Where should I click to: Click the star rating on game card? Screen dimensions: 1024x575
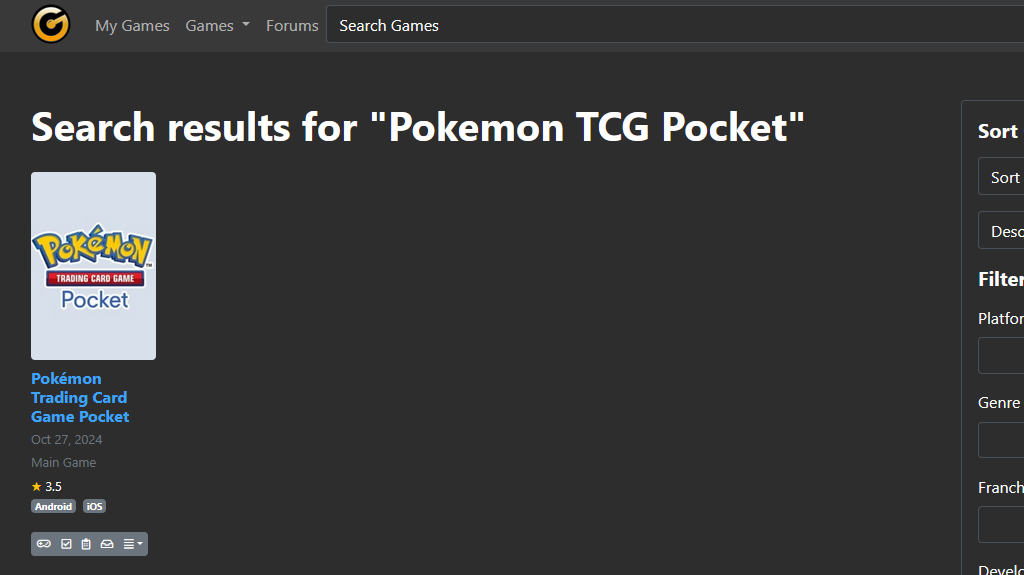click(46, 487)
